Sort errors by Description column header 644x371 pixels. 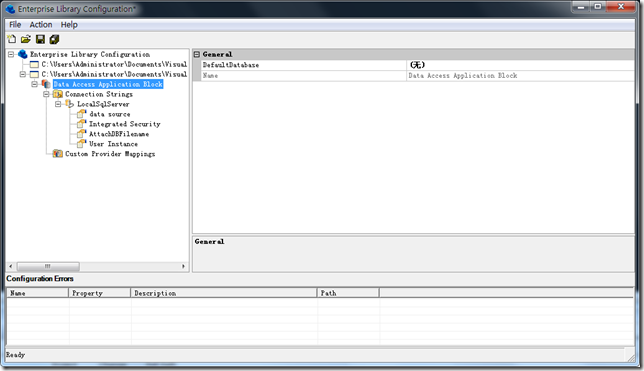(224, 293)
